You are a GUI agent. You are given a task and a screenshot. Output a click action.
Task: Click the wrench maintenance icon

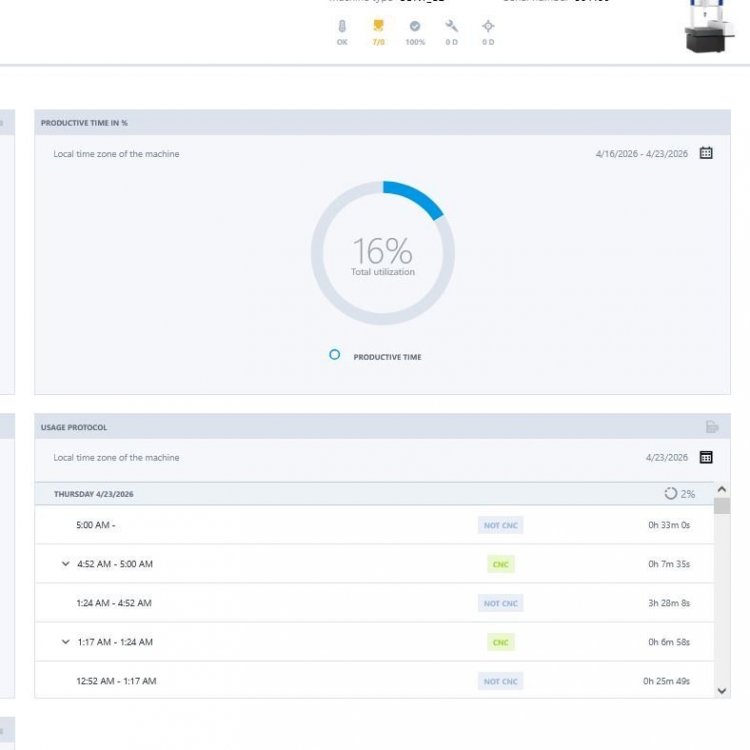452,27
